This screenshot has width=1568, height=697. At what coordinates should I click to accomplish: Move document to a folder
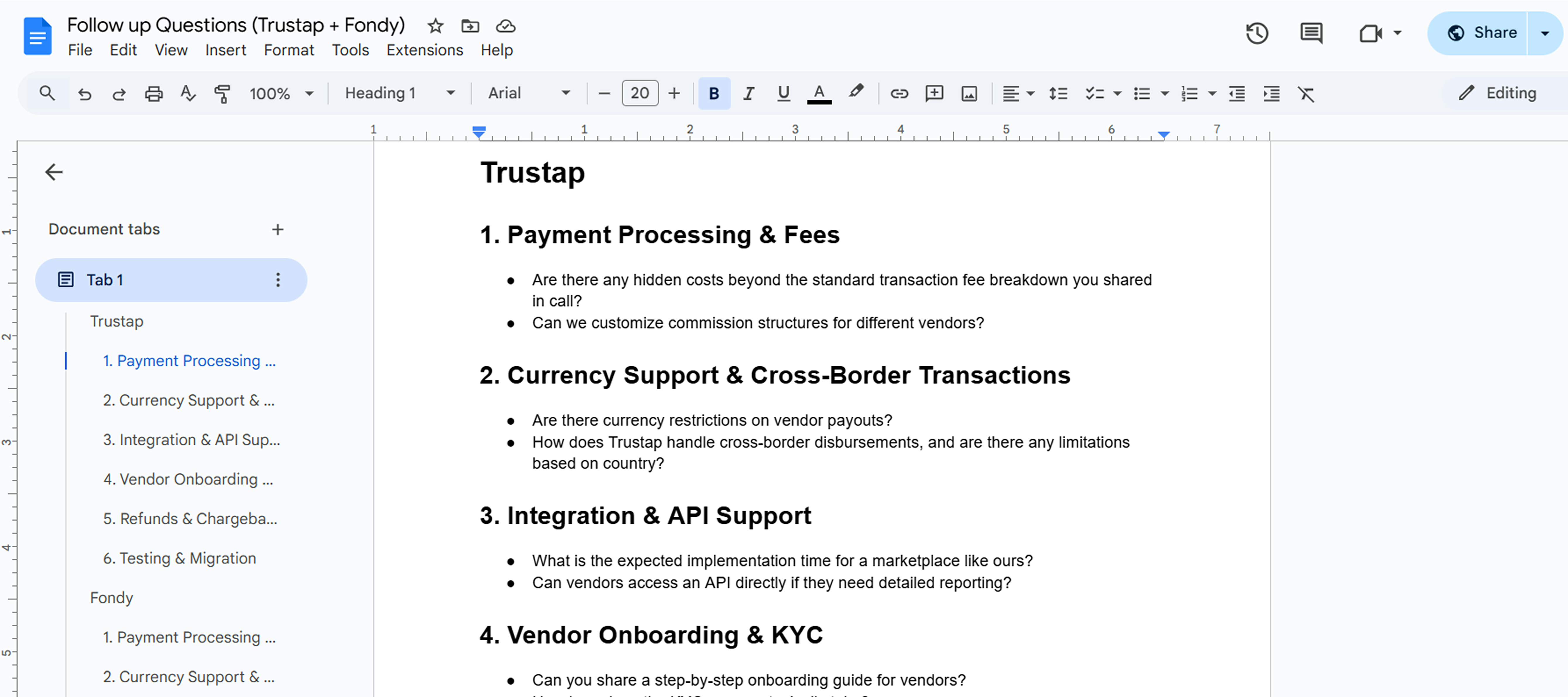tap(470, 26)
